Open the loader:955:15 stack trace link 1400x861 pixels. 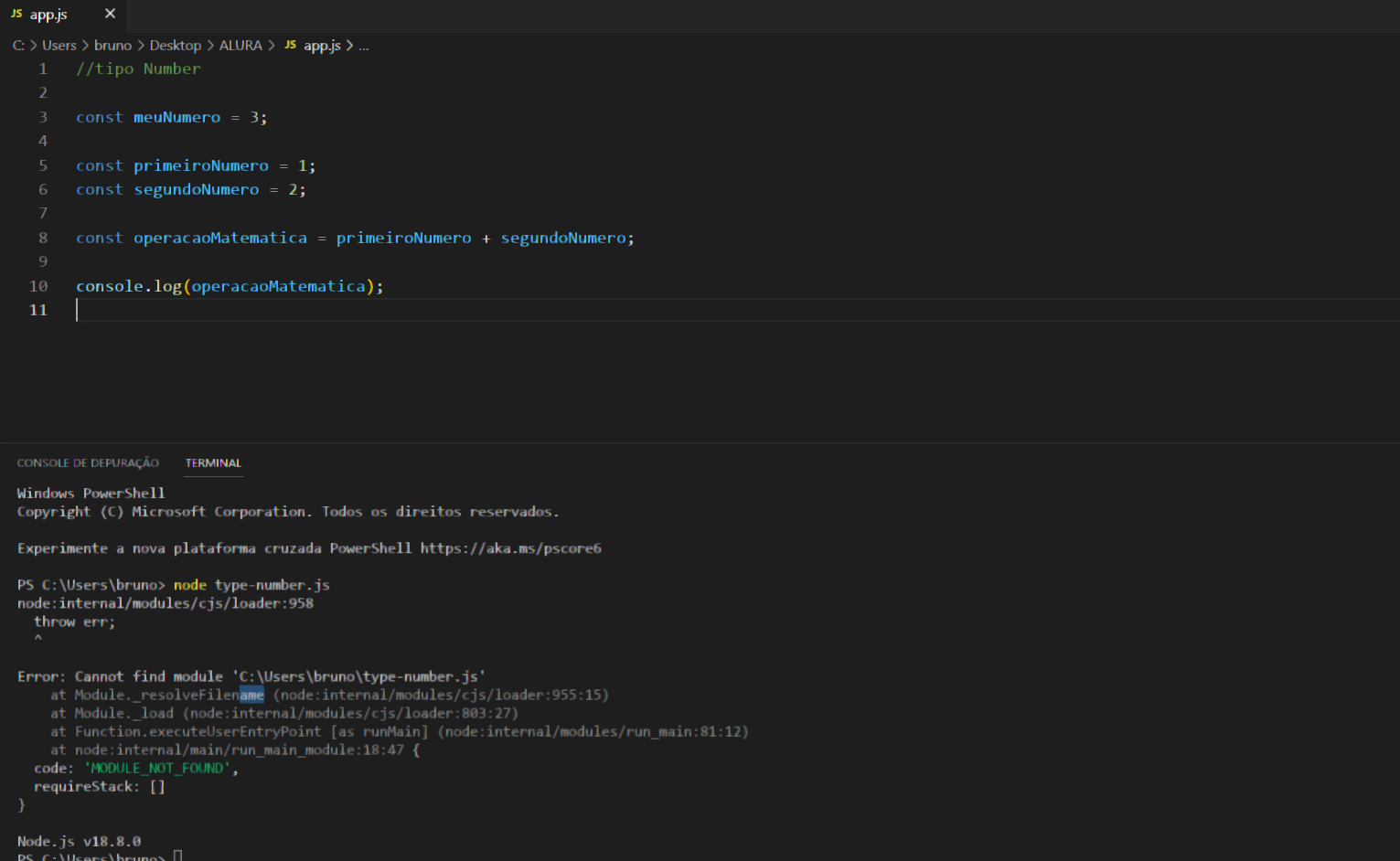441,695
